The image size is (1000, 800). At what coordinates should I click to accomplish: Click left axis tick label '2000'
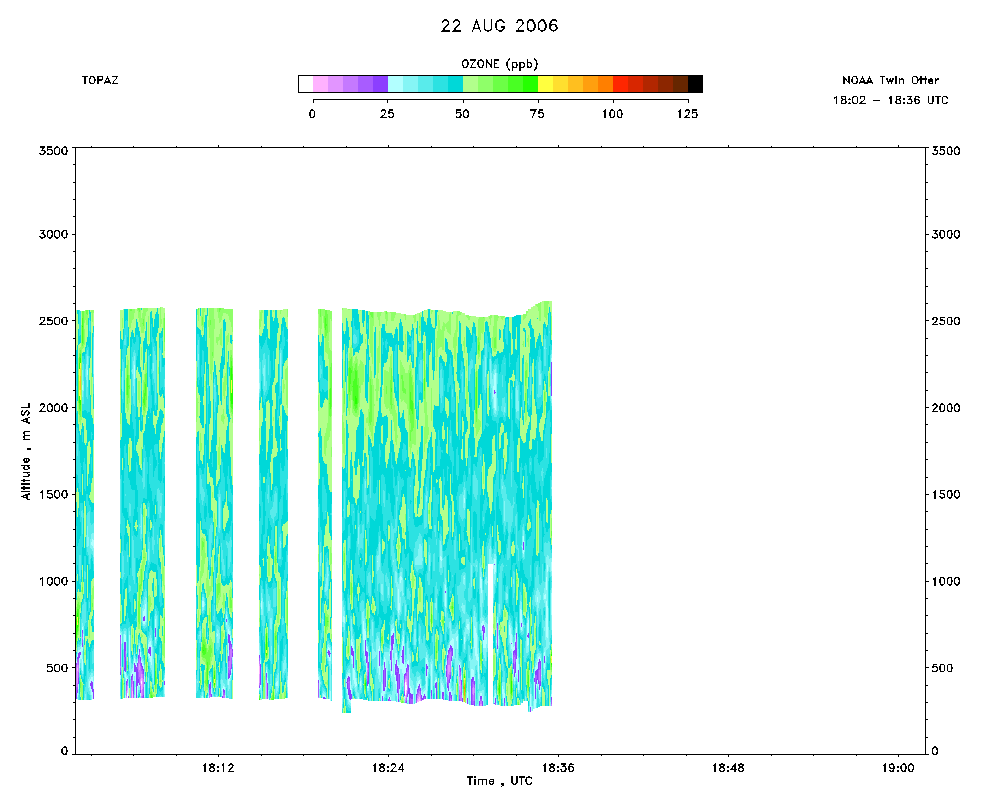tap(53, 408)
